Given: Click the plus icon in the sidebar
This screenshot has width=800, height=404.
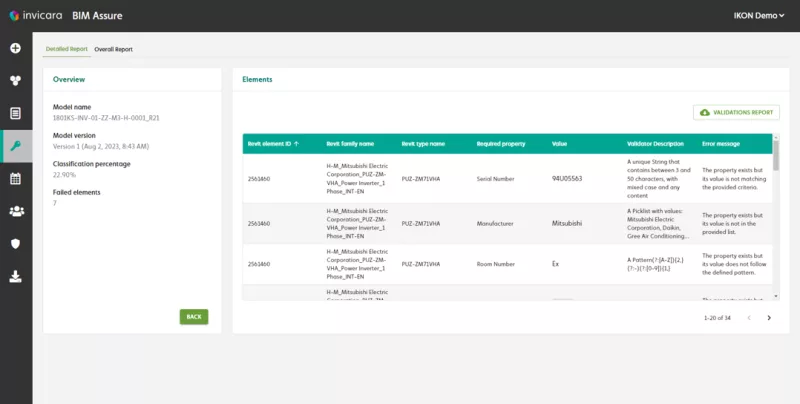Looking at the screenshot, I should point(15,48).
